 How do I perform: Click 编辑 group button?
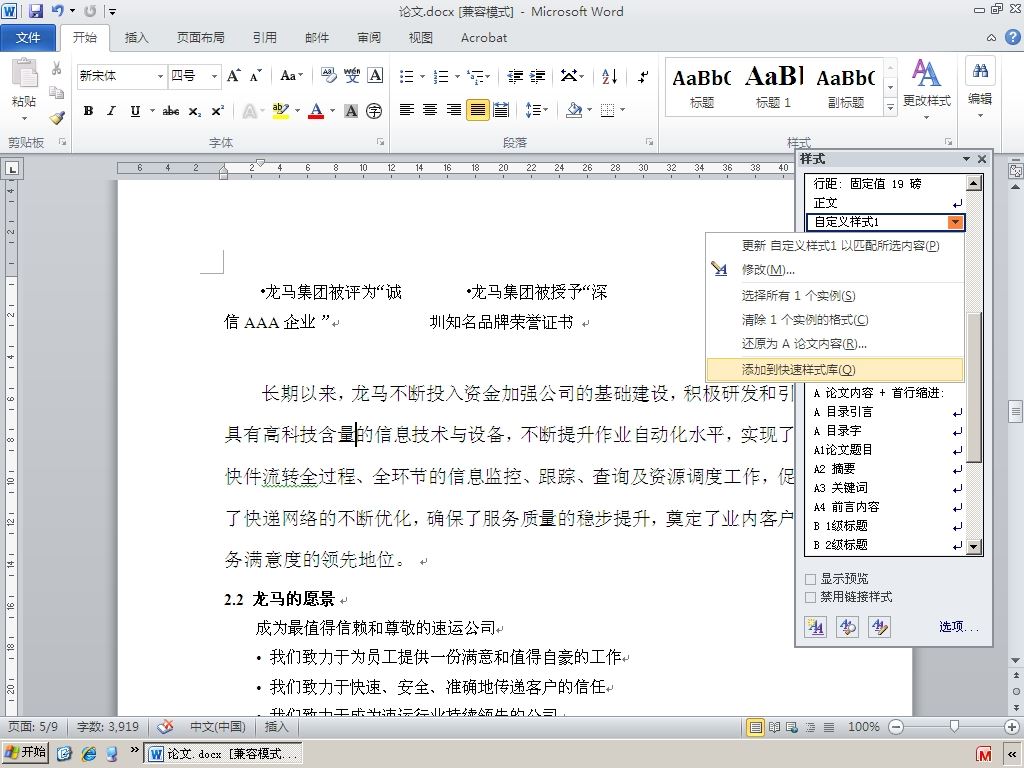click(x=980, y=88)
